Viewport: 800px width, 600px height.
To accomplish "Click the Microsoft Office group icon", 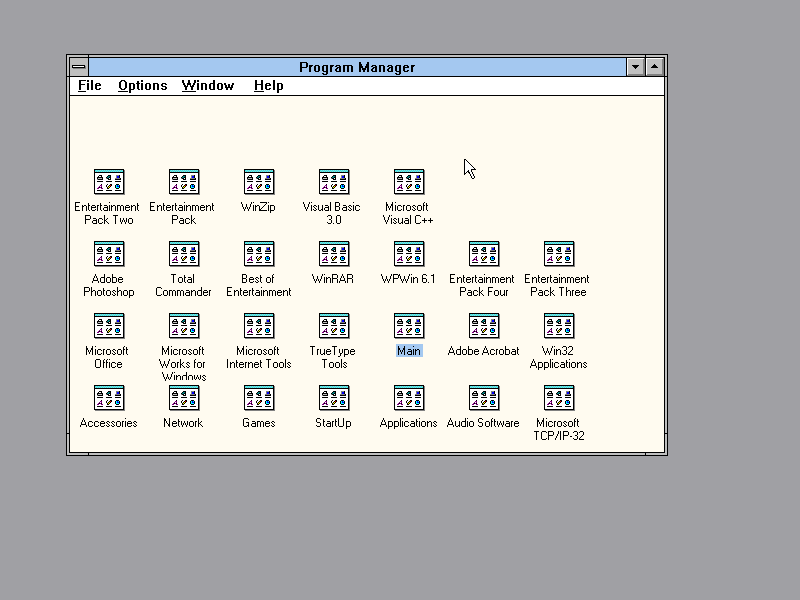I will 109,326.
